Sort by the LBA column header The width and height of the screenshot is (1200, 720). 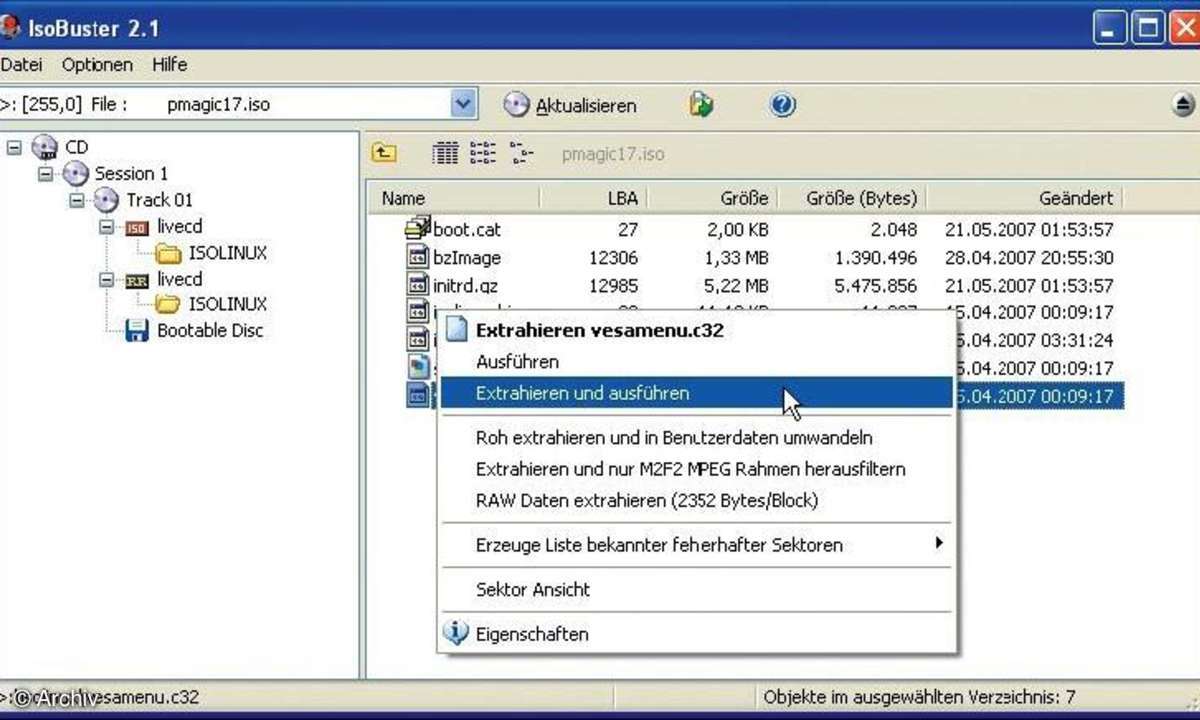[594, 198]
